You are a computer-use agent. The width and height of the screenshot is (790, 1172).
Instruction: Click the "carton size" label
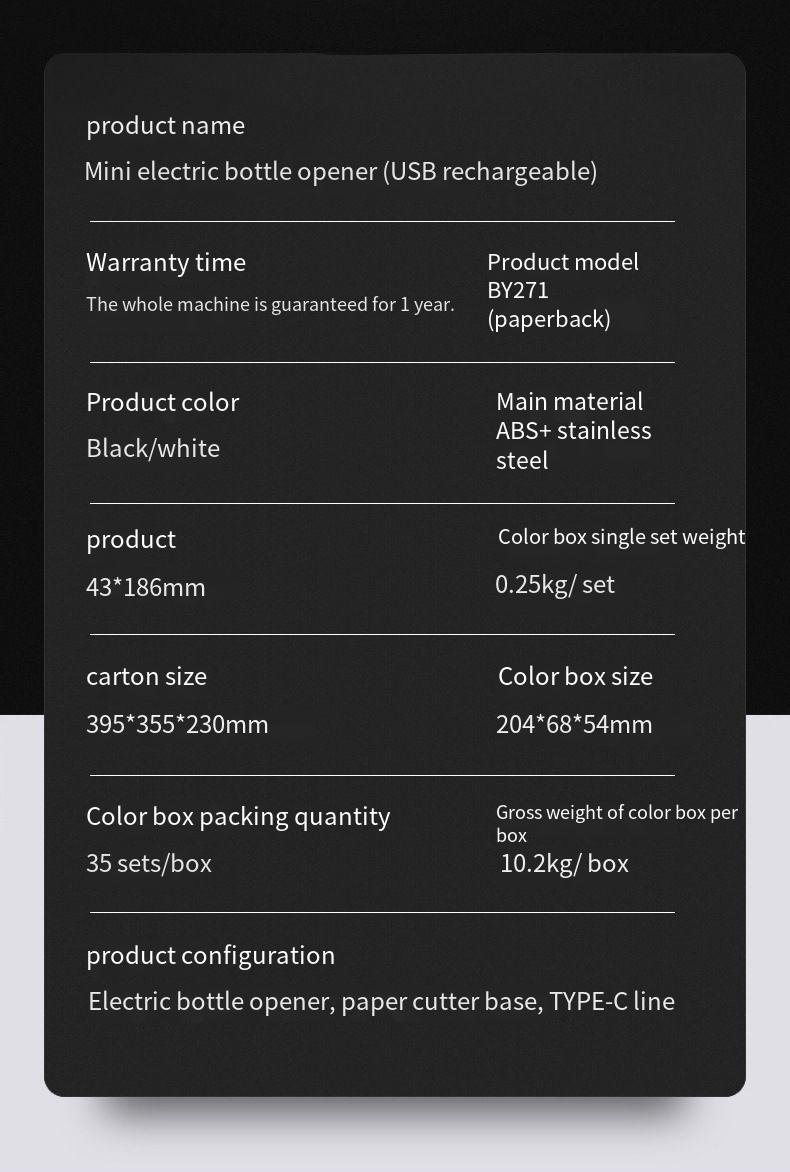146,676
